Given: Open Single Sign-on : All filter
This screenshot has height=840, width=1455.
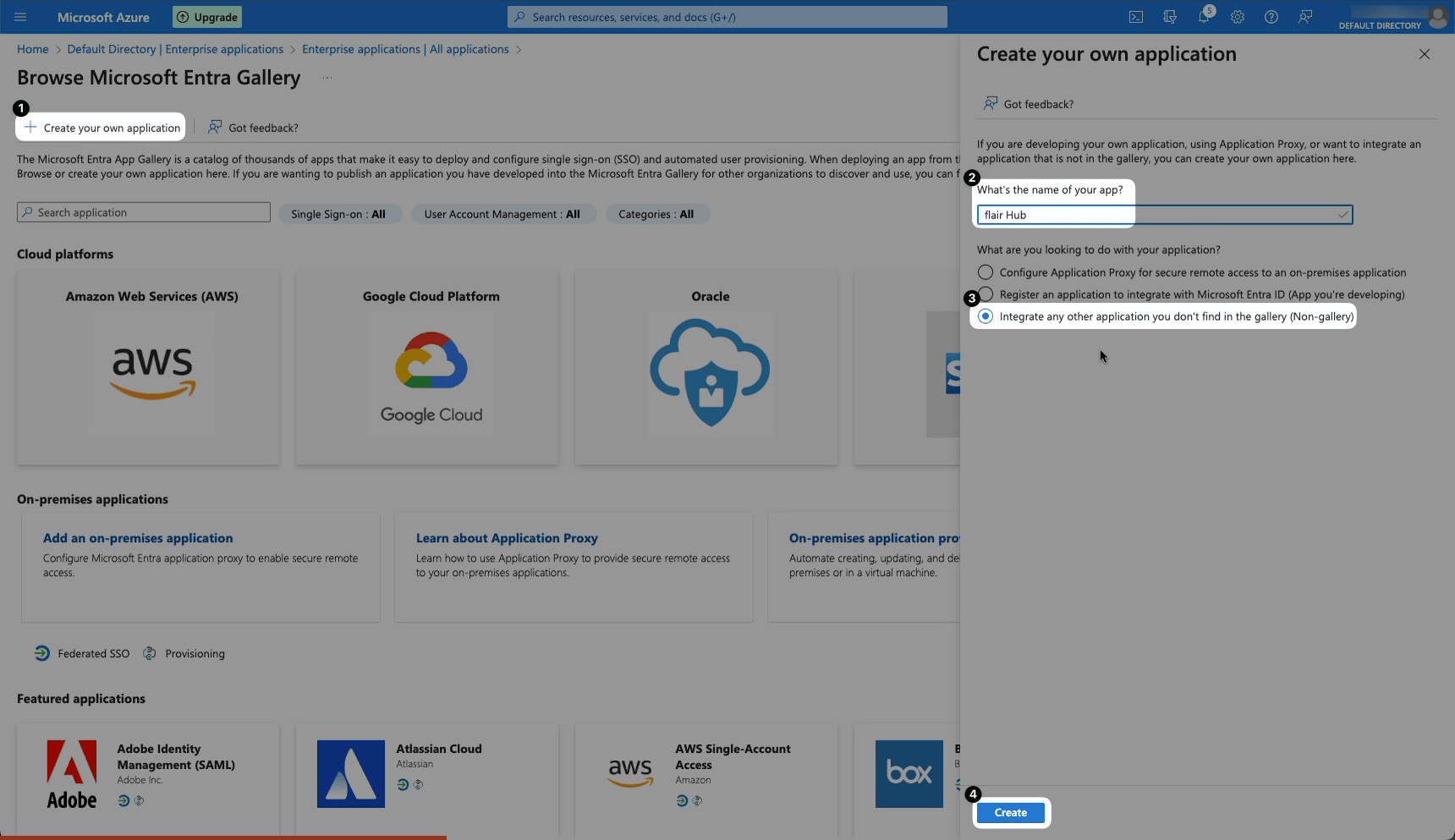Looking at the screenshot, I should click(x=338, y=214).
